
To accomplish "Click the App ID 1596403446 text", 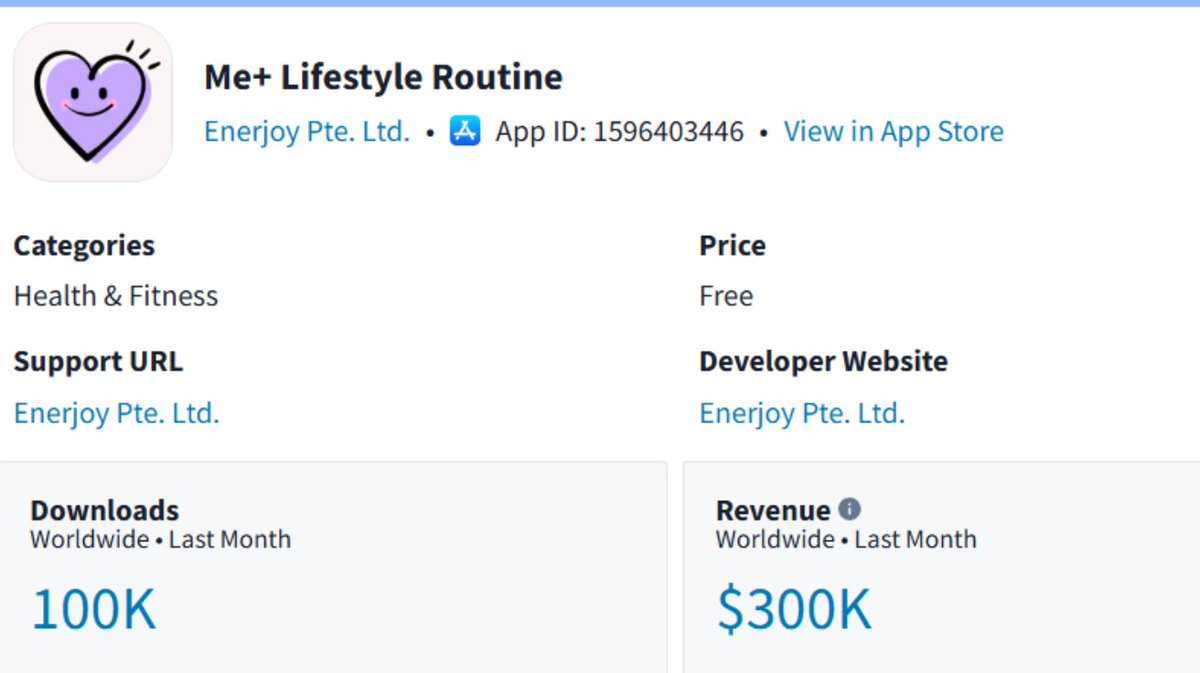I will click(x=620, y=131).
